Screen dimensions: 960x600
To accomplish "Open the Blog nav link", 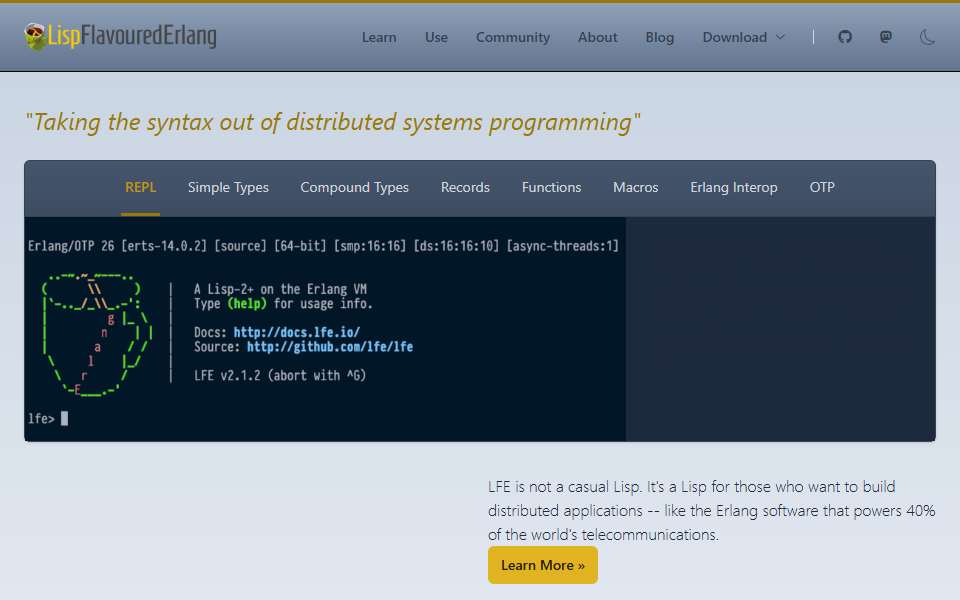I will coord(659,37).
